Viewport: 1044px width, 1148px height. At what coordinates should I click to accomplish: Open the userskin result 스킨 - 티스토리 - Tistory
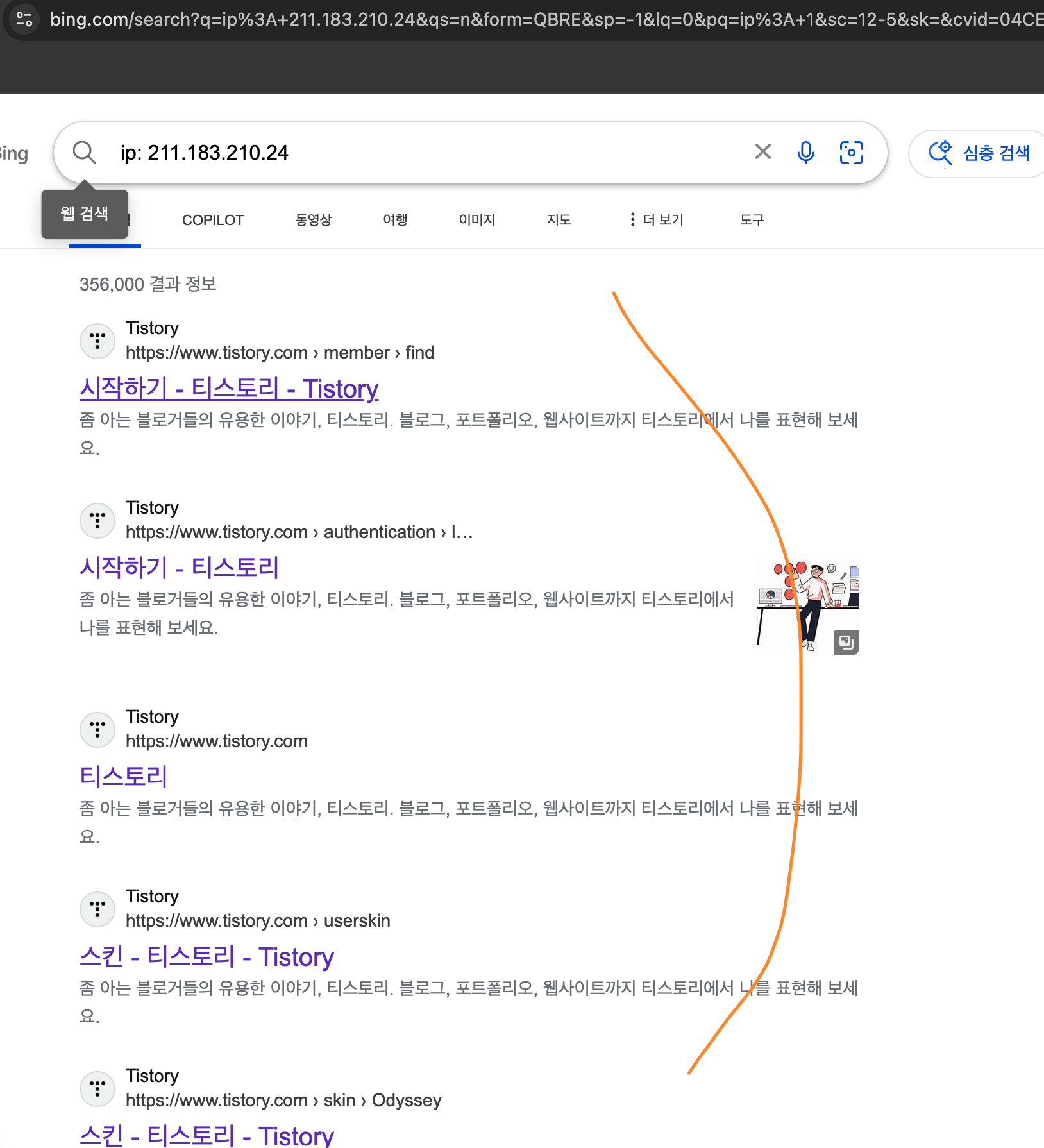coord(206,957)
